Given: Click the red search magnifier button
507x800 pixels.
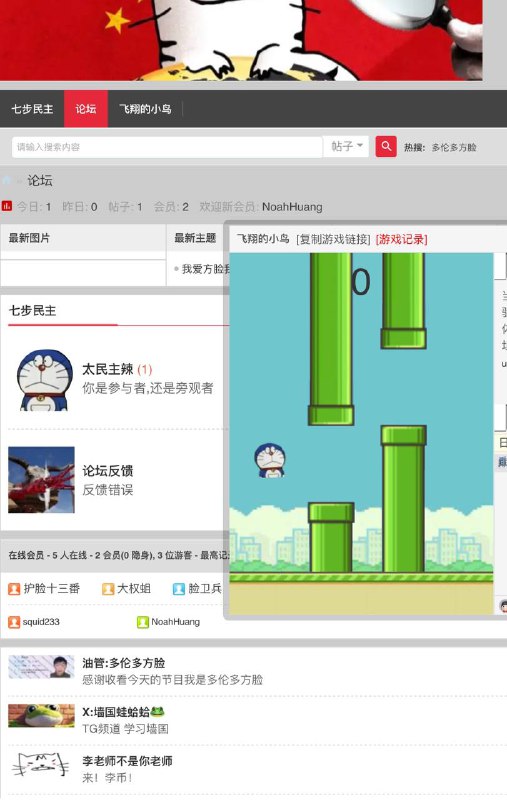Looking at the screenshot, I should click(386, 146).
